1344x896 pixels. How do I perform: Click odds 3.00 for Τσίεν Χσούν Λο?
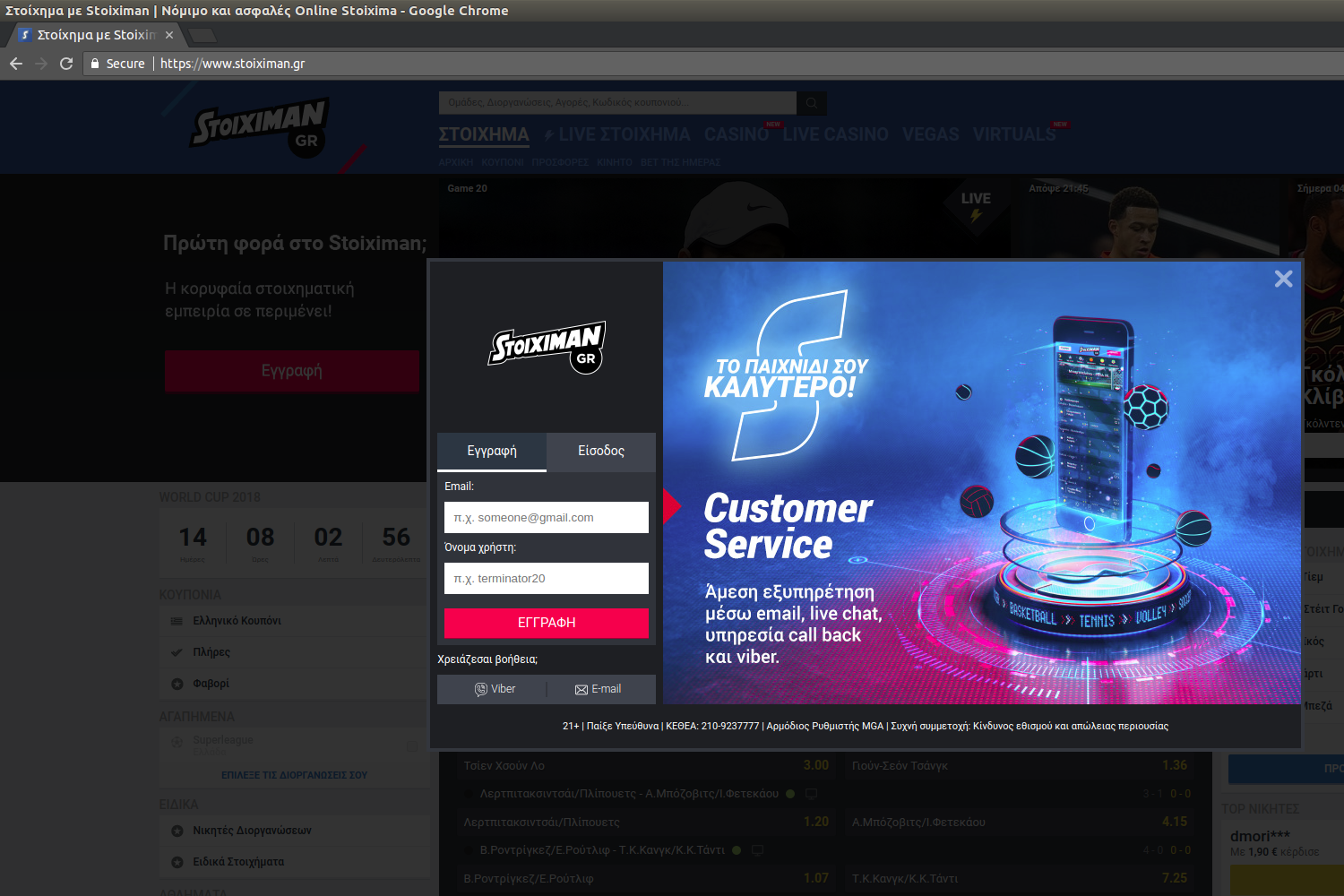click(x=815, y=765)
